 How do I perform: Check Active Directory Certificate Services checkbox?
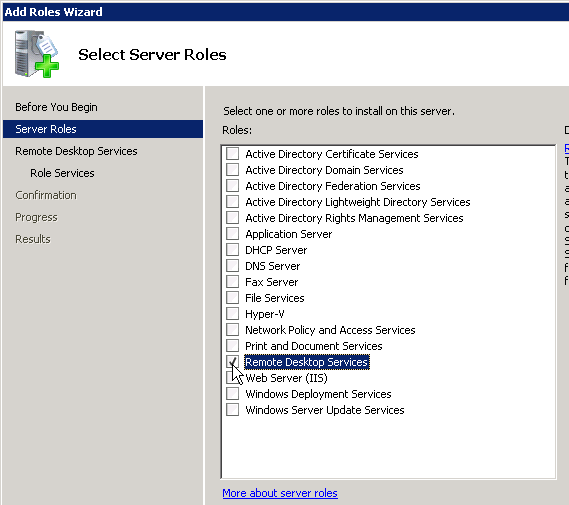tap(232, 154)
